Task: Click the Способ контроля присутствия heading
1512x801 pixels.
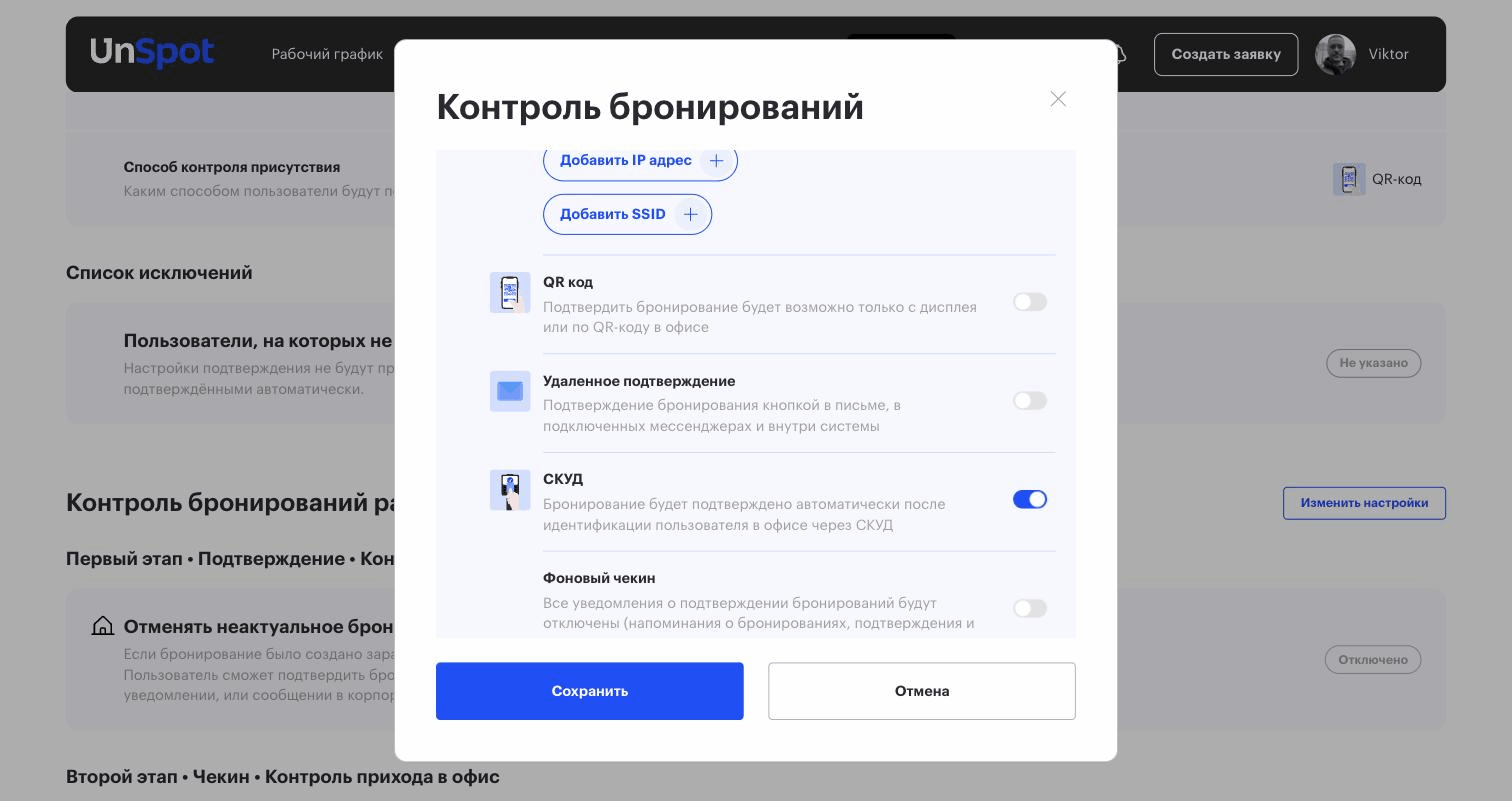Action: coord(232,167)
